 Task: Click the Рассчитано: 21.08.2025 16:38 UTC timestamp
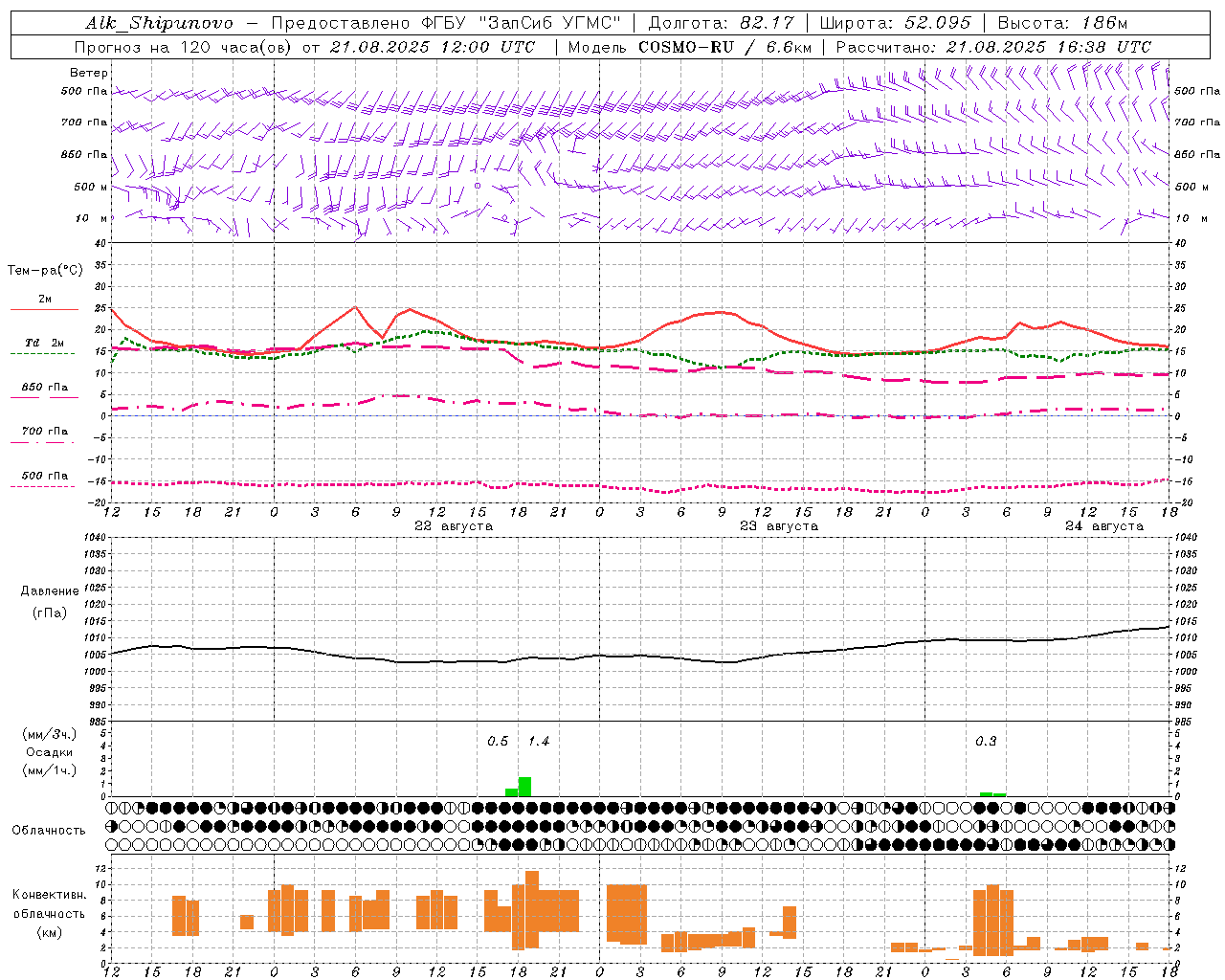tap(994, 47)
